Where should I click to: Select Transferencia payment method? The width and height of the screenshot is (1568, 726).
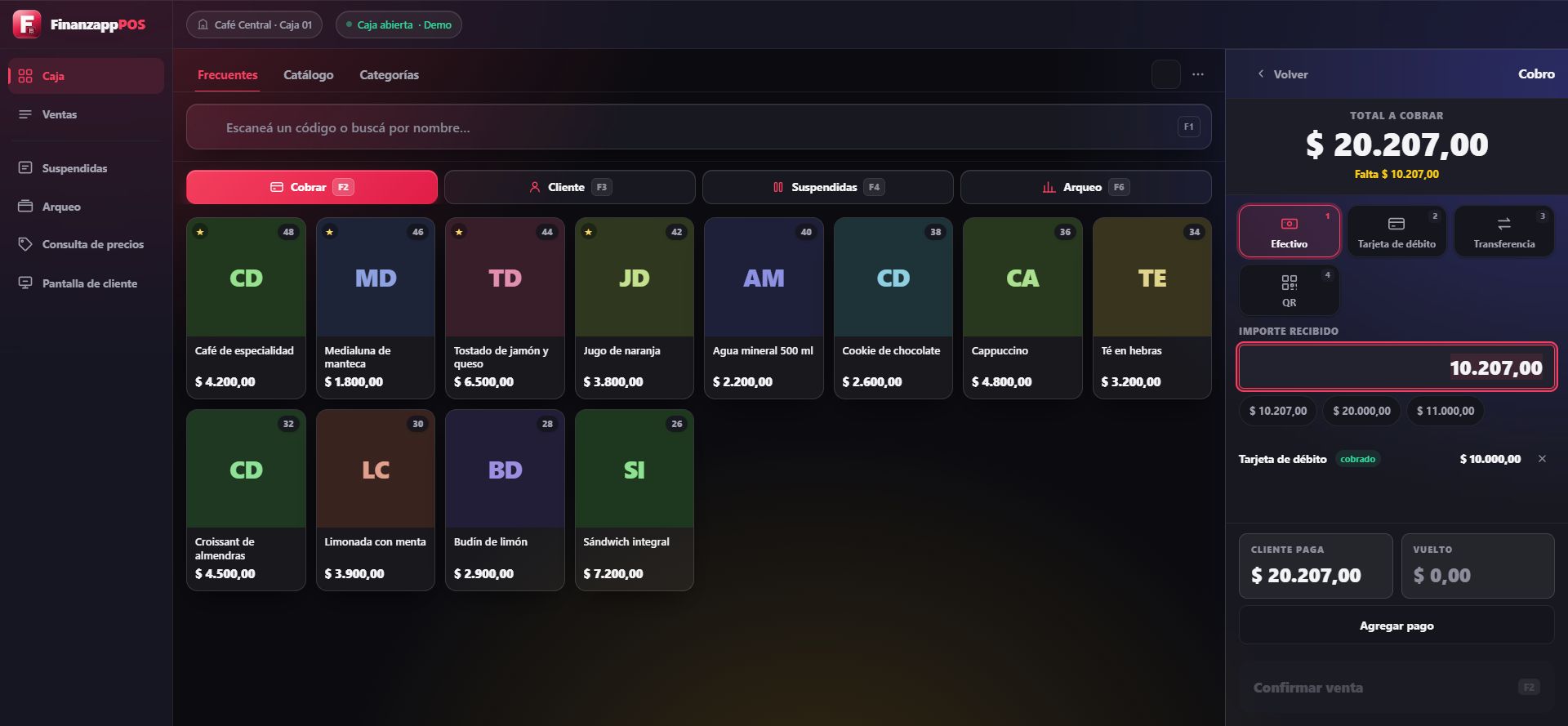pyautogui.click(x=1503, y=231)
